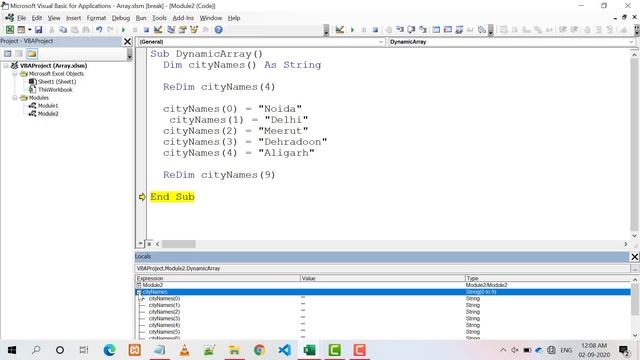Open the View menu
This screenshot has width=640, height=360.
pos(54,18)
